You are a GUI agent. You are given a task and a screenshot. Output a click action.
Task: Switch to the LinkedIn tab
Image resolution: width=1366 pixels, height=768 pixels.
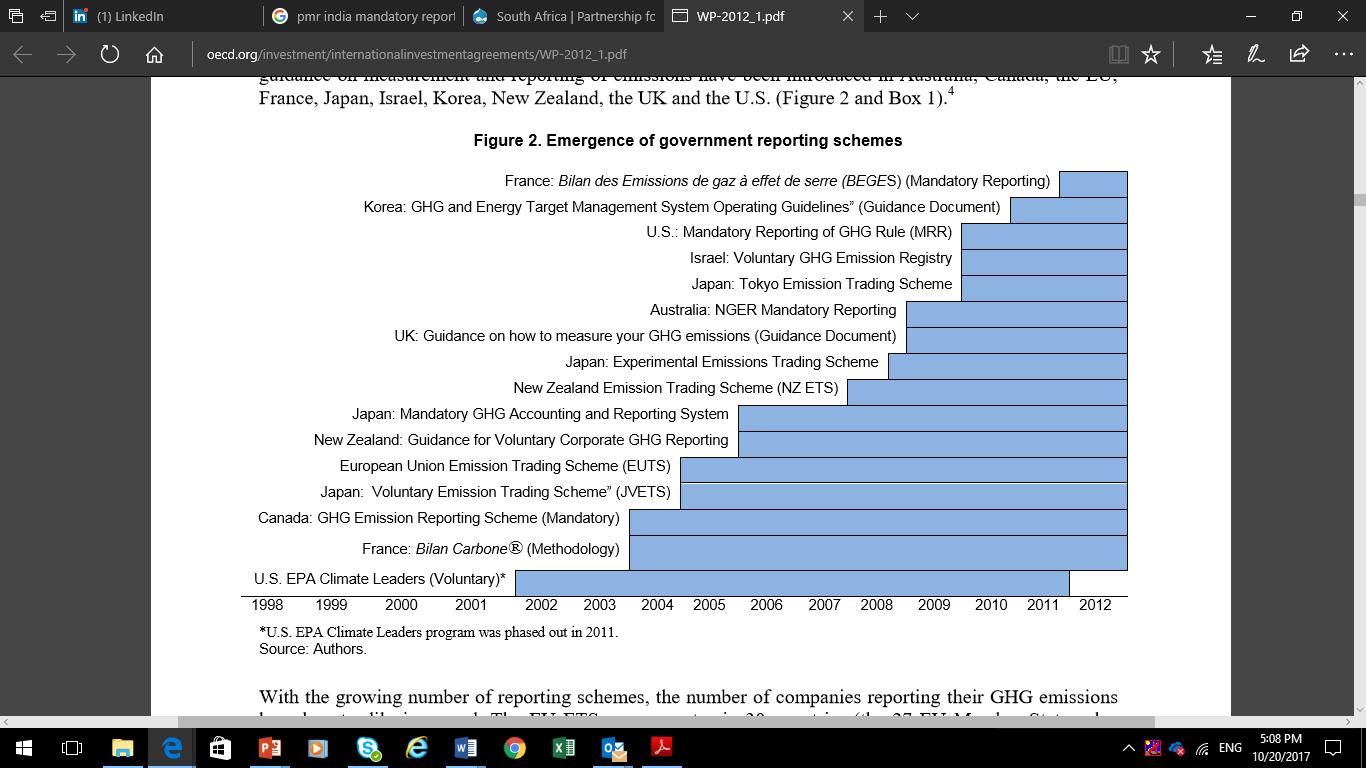click(x=164, y=16)
